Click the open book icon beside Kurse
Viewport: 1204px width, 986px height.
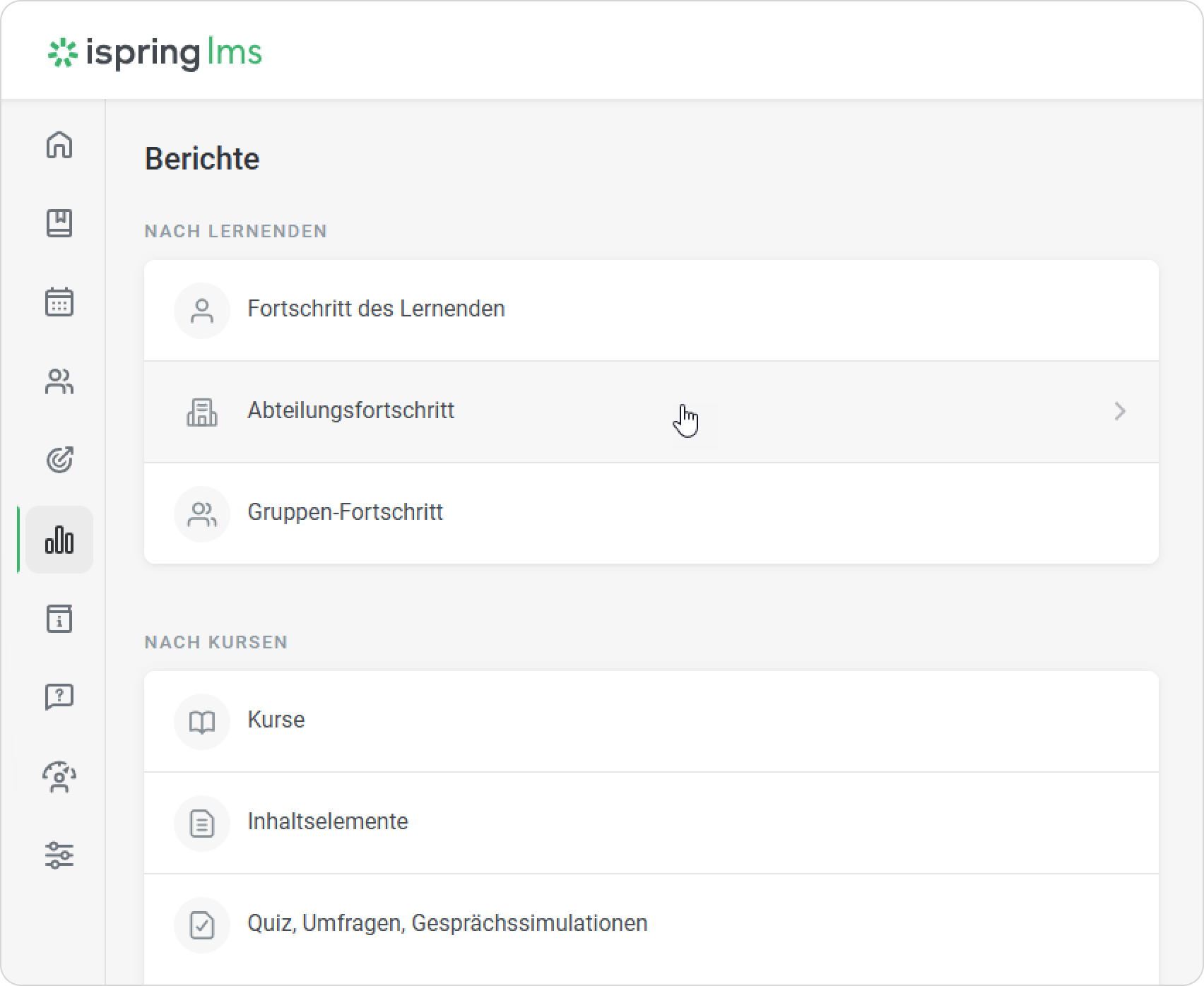tap(202, 722)
